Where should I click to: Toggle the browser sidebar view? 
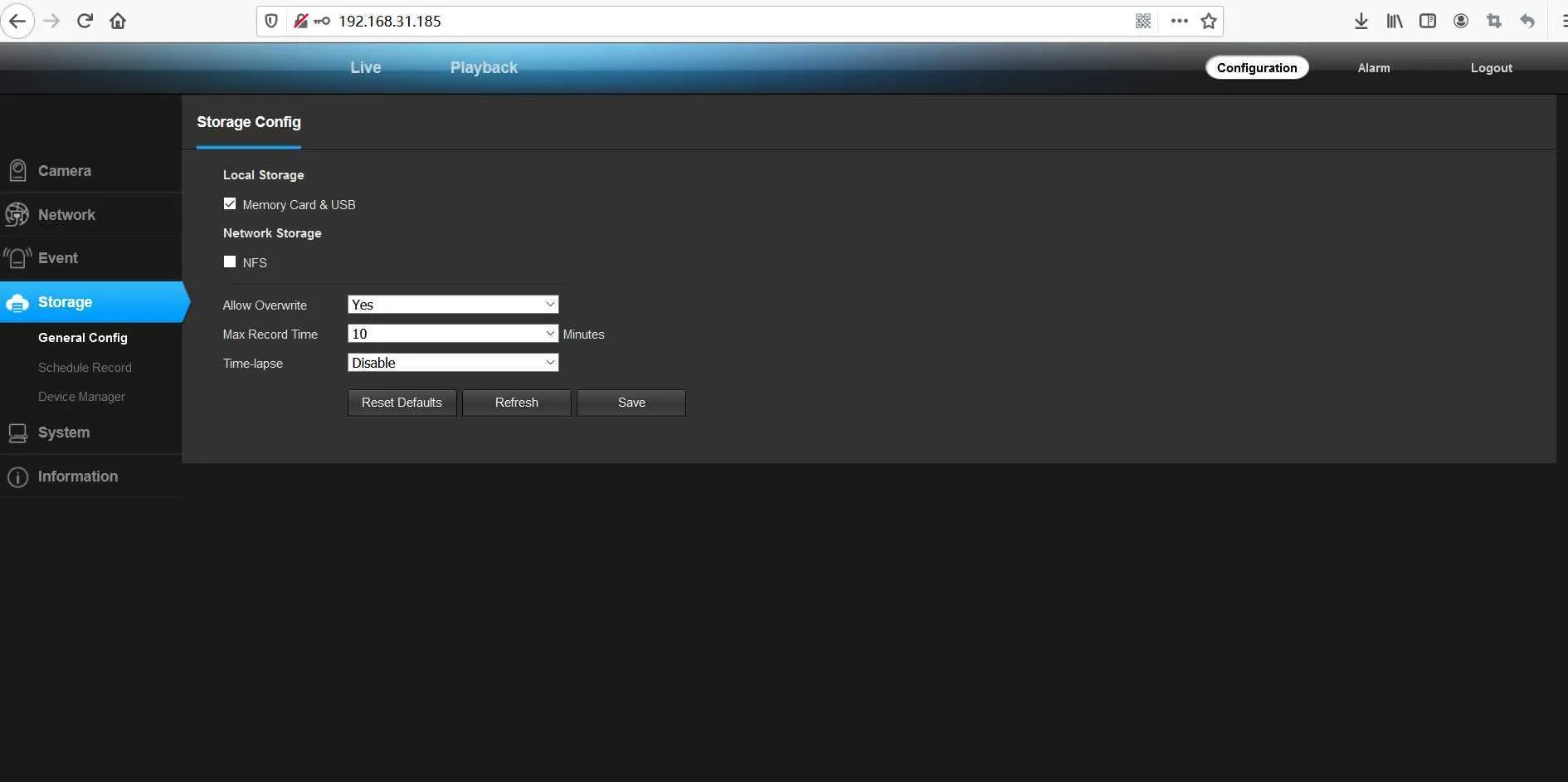tap(1428, 21)
